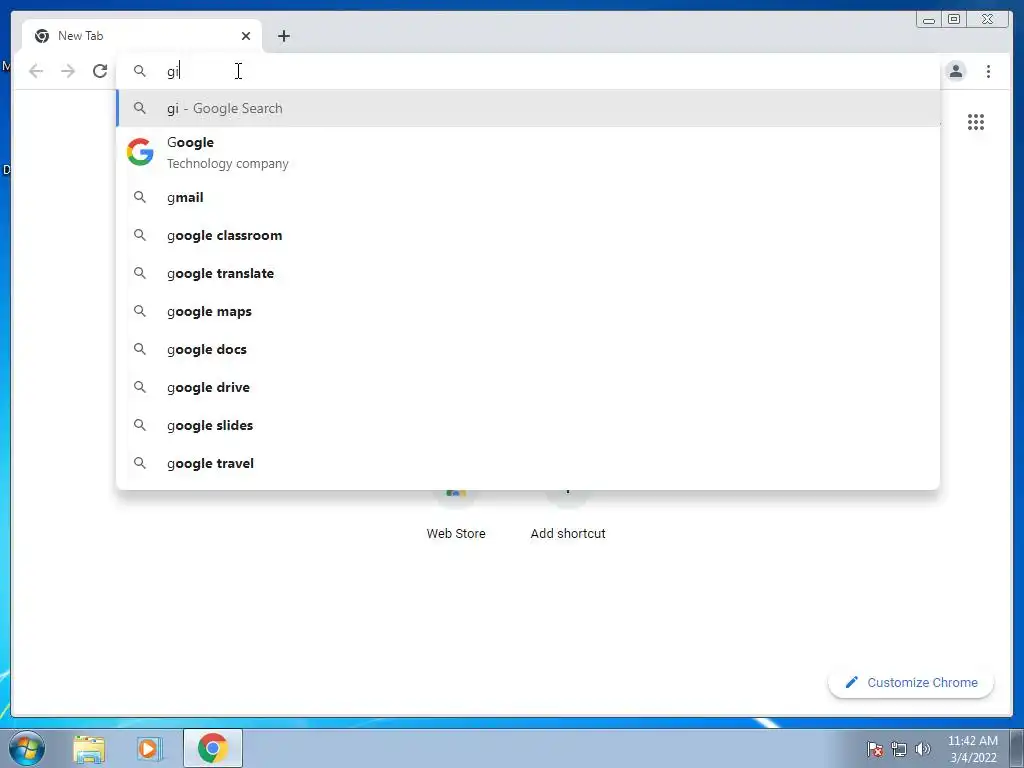Pick the google classroom suggestion
1024x768 pixels.
tap(528, 235)
